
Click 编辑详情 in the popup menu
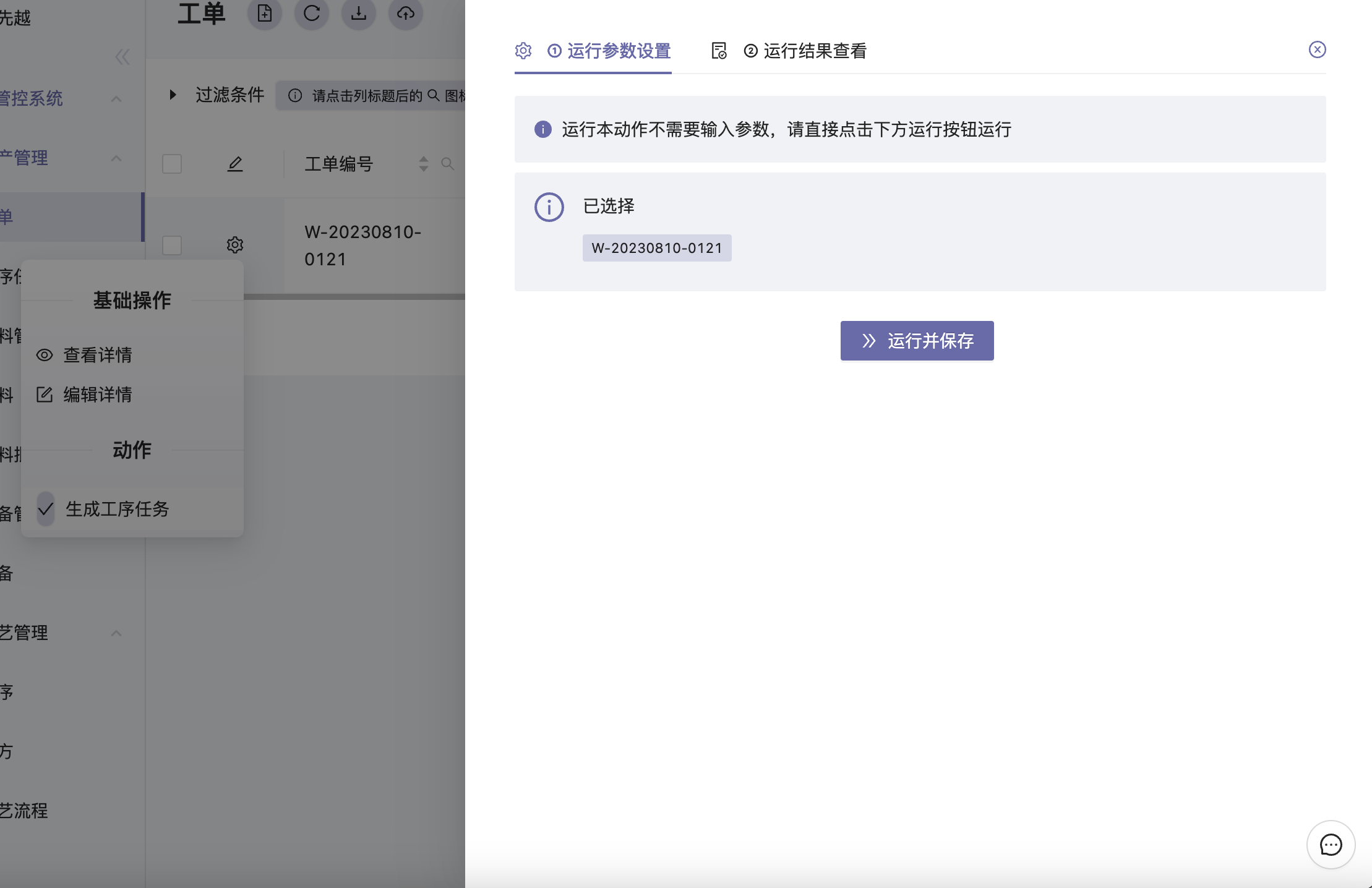point(97,395)
